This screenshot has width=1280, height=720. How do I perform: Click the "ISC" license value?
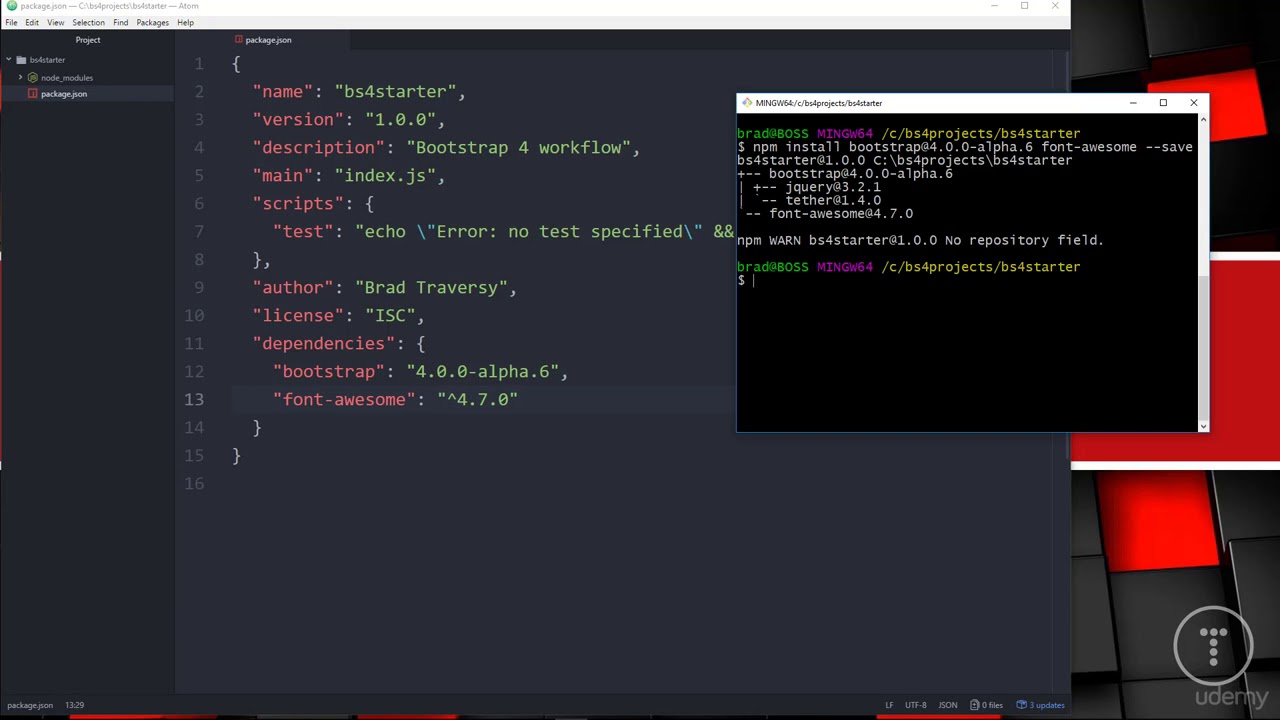[390, 315]
